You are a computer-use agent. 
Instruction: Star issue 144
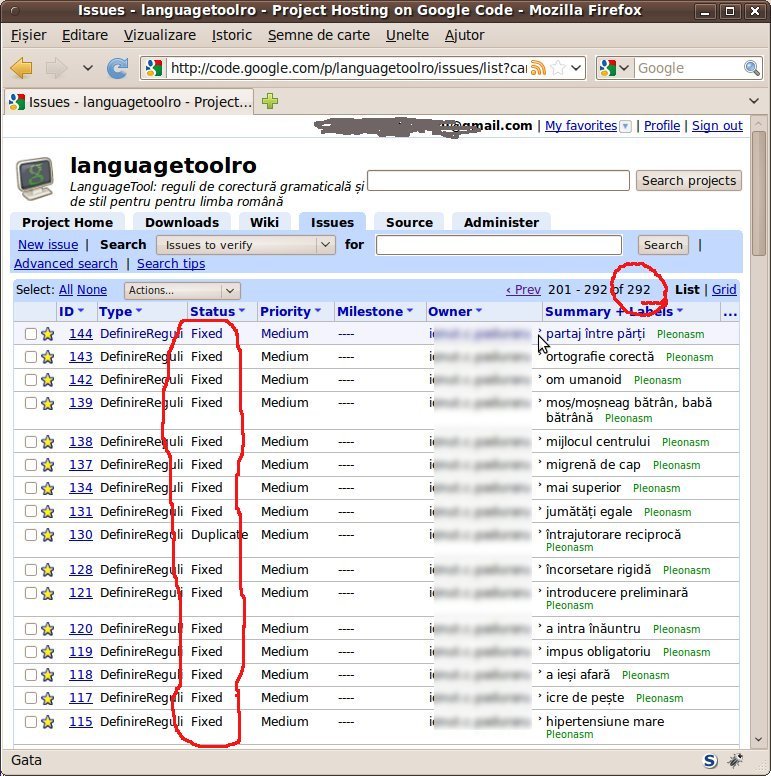(x=48, y=334)
